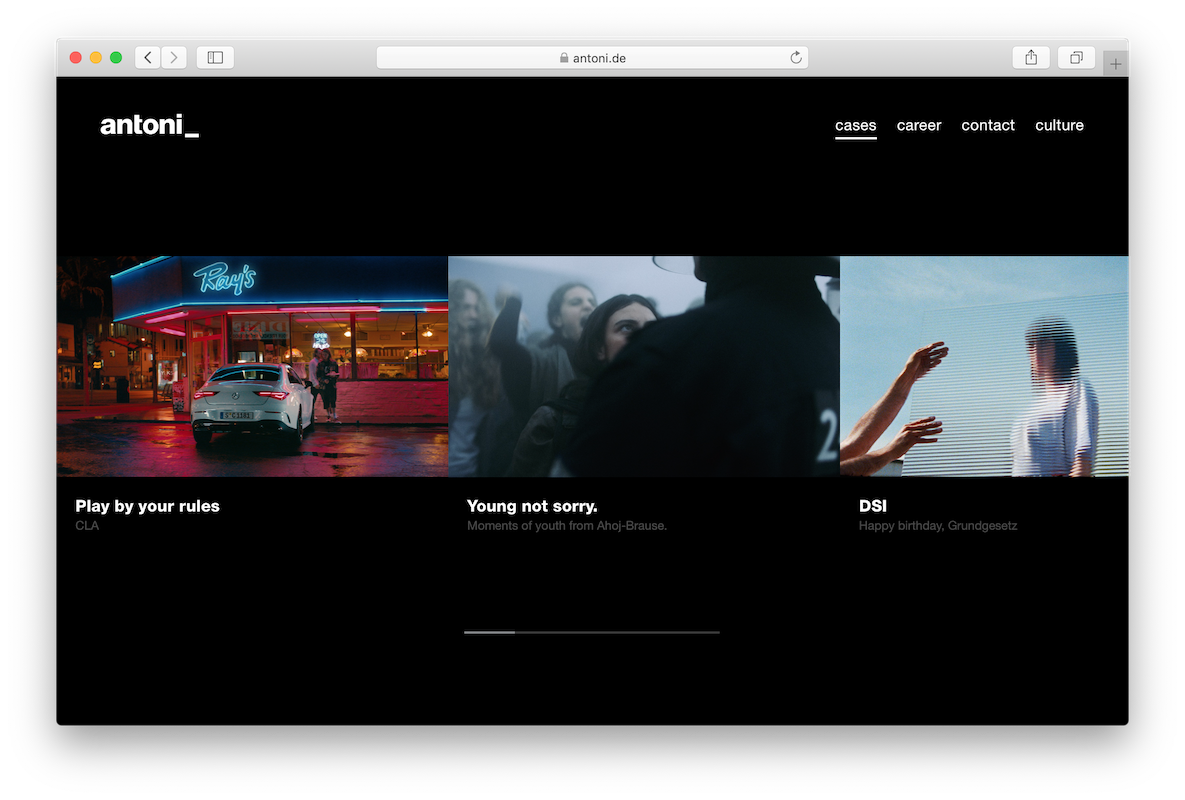The height and width of the screenshot is (800, 1185).
Task: Click the antoni.de address bar
Action: [x=592, y=57]
